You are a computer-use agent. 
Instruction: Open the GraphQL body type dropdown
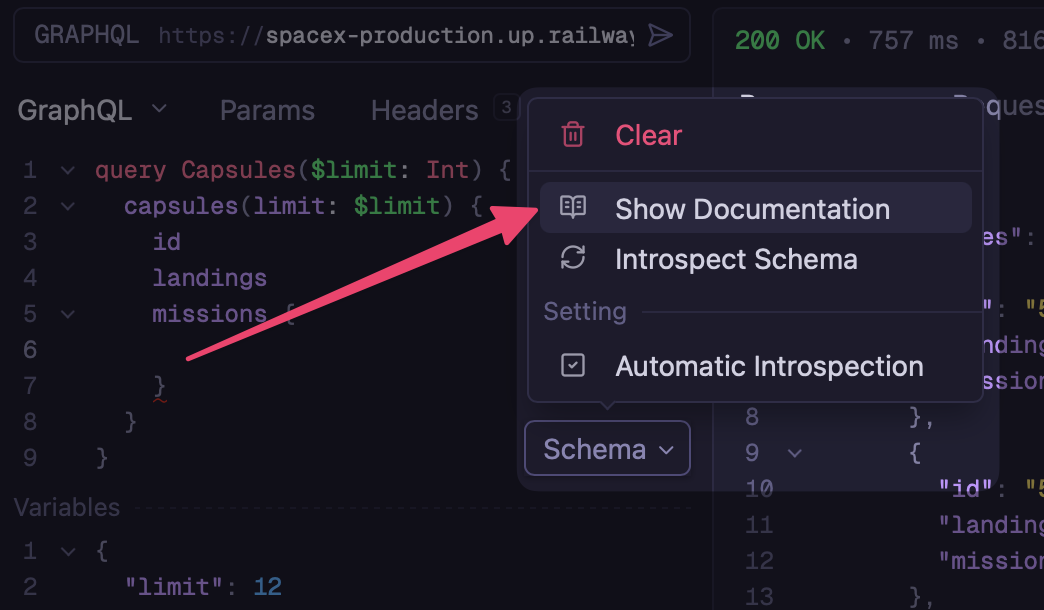coord(92,110)
